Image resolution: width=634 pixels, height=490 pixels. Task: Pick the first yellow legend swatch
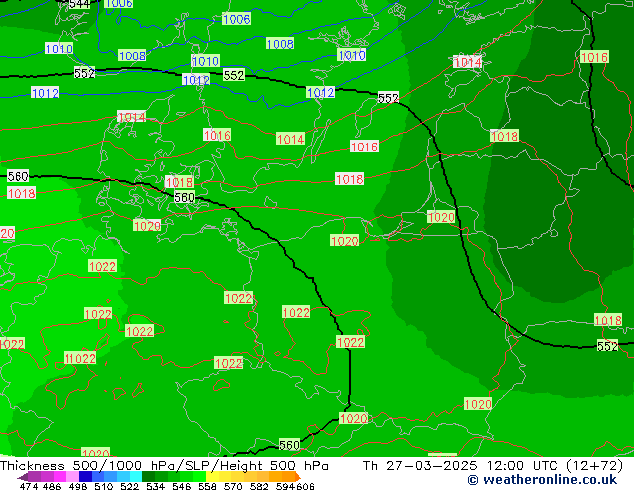pyautogui.click(x=212, y=477)
